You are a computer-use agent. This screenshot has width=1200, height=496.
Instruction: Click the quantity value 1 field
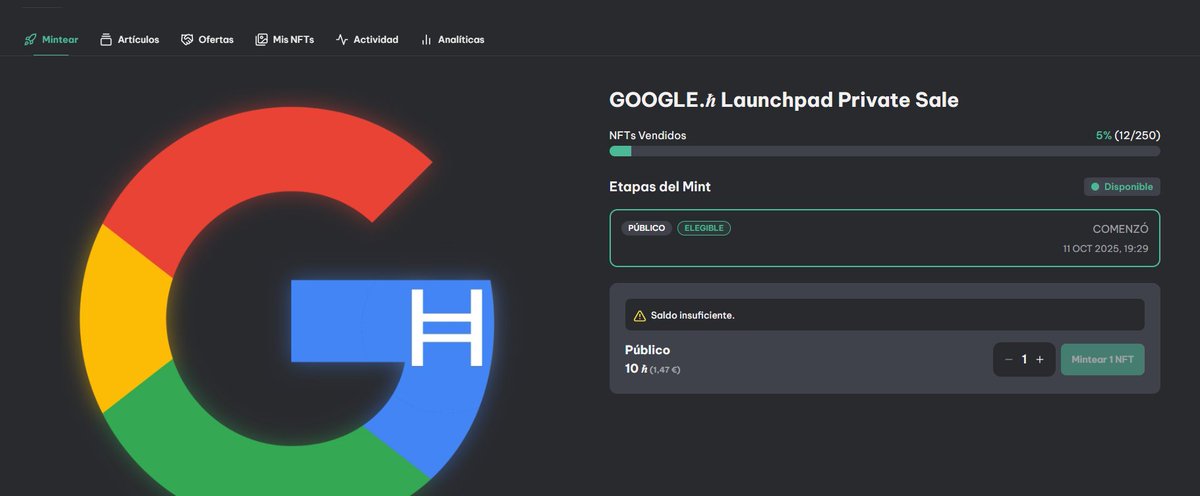pyautogui.click(x=1024, y=359)
